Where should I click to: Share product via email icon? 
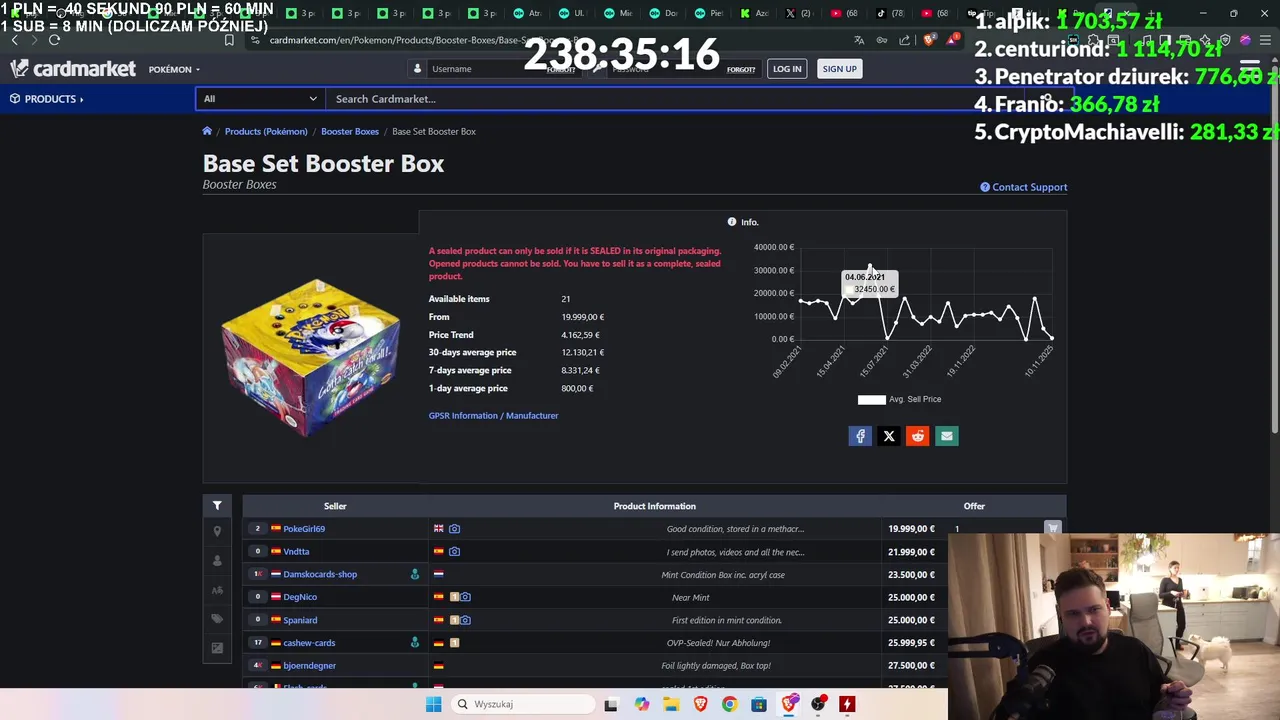pos(946,436)
